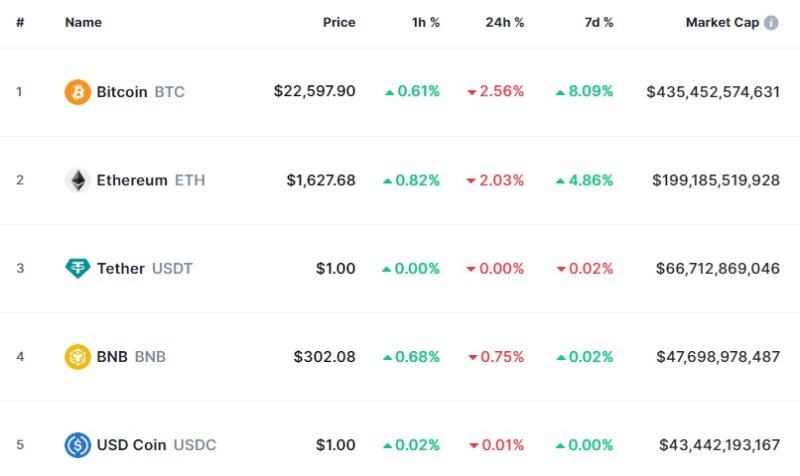Image resolution: width=800 pixels, height=476 pixels.
Task: Click the Bitcoin logo icon
Action: [77, 92]
